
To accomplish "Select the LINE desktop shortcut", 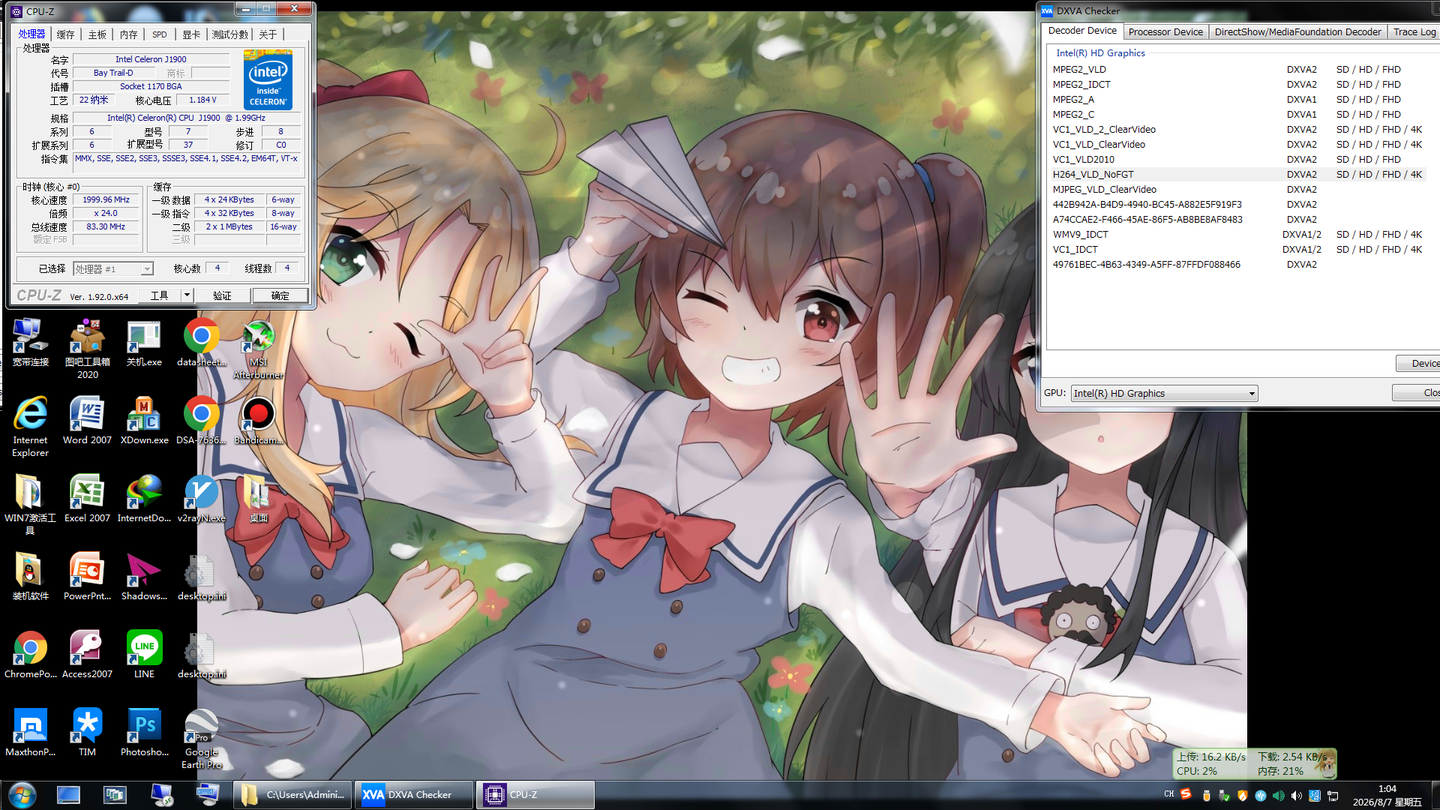I will tap(144, 655).
